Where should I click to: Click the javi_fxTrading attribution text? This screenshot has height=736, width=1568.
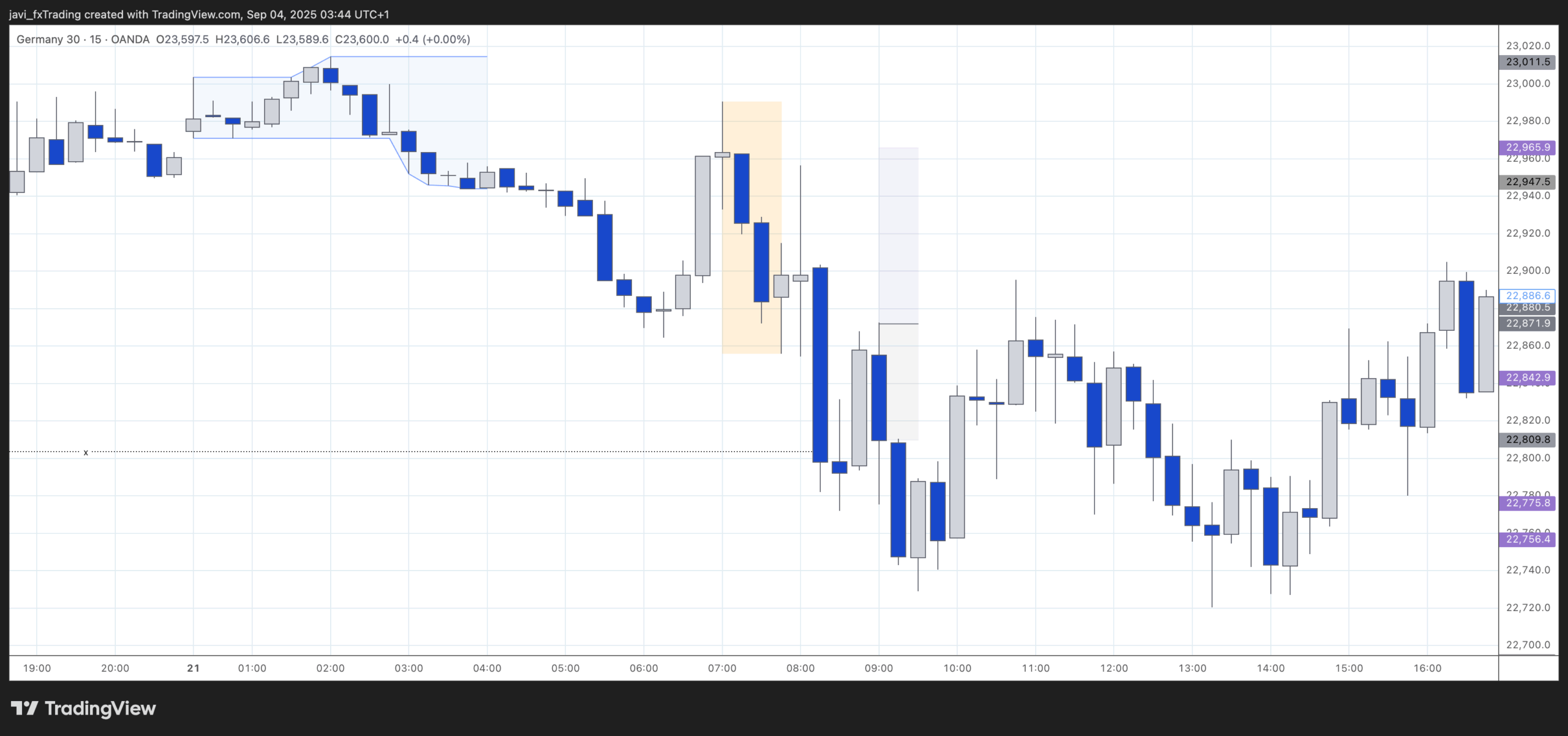tap(43, 13)
